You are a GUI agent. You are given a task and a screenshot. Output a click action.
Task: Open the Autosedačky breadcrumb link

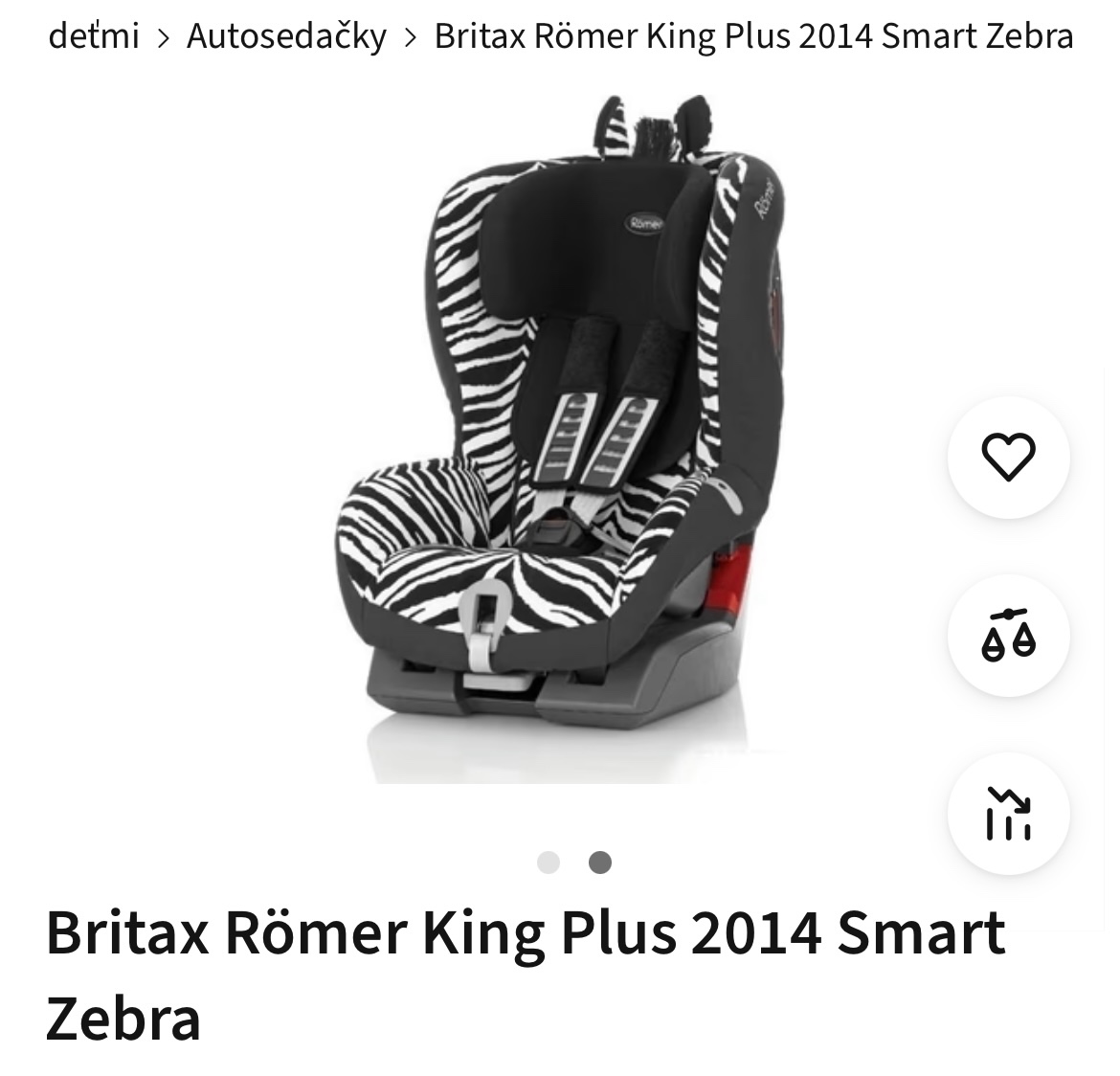click(286, 35)
